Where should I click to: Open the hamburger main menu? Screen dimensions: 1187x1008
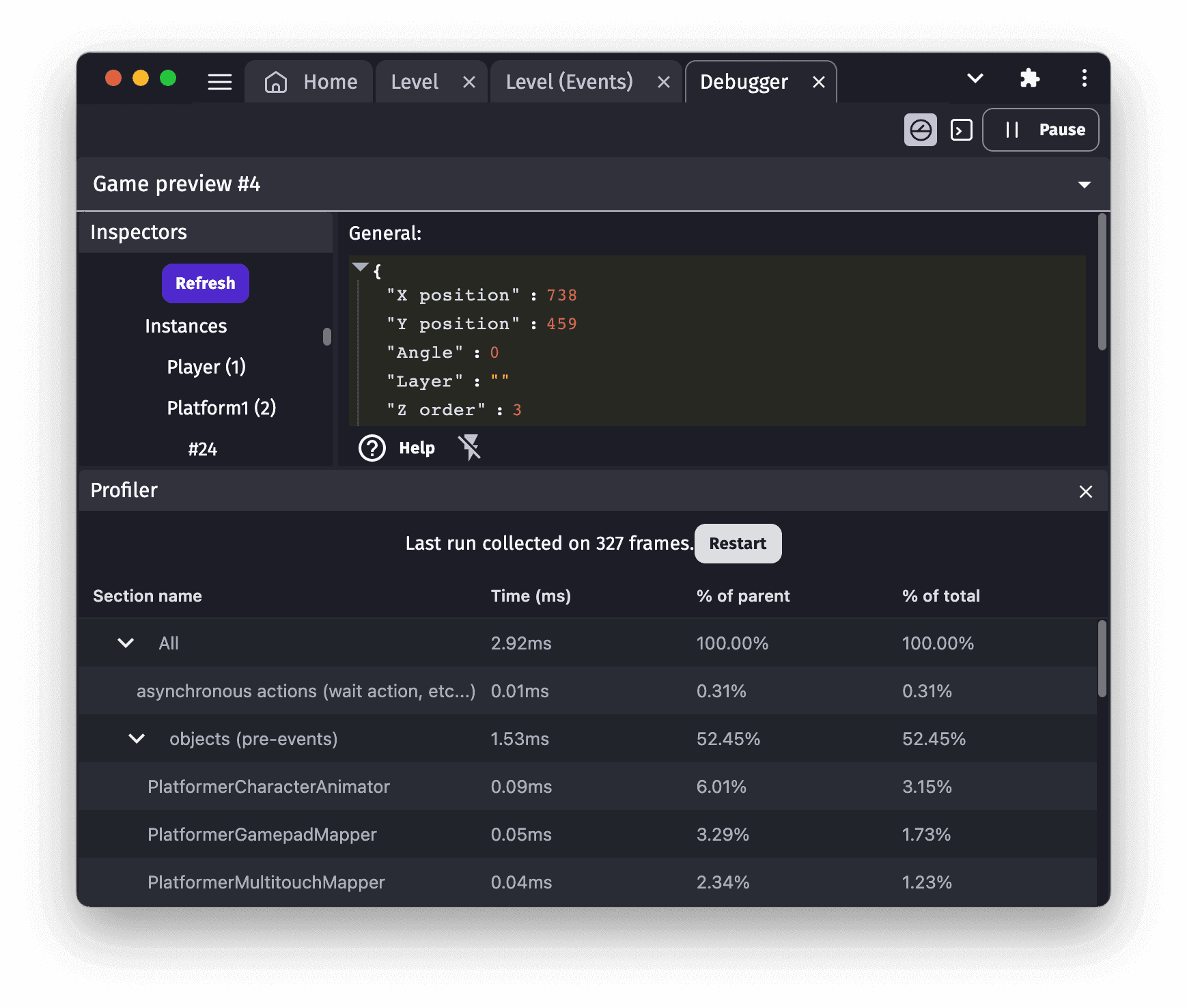point(219,82)
